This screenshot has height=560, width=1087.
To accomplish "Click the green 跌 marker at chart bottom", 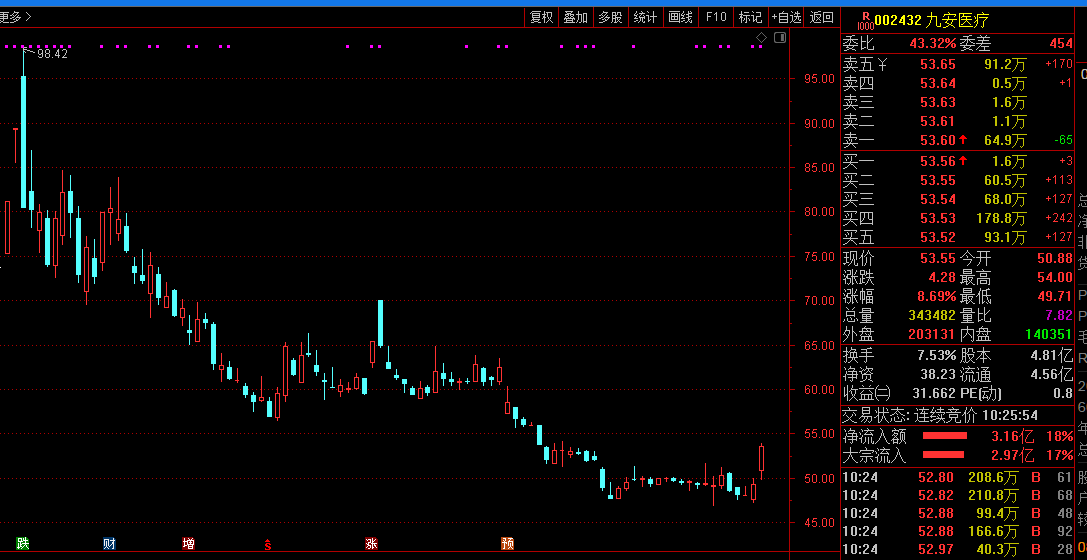I will (23, 544).
